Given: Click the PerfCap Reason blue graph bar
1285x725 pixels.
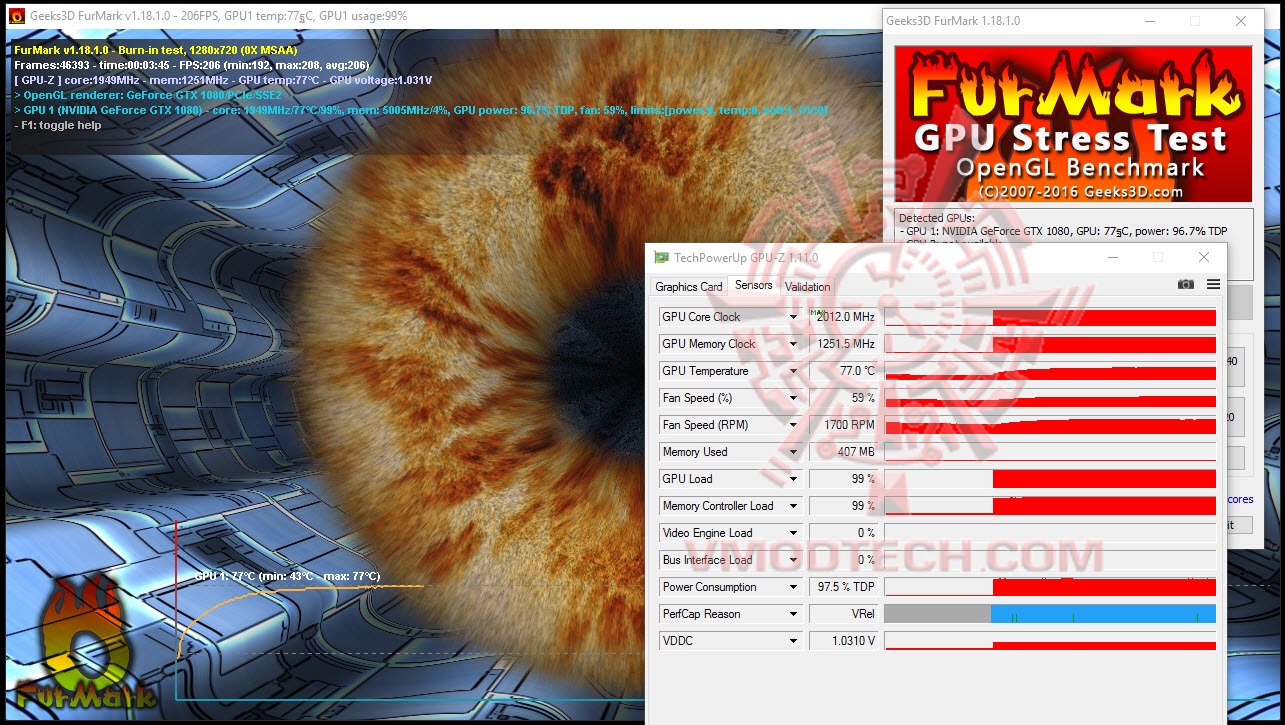Looking at the screenshot, I should 1103,614.
